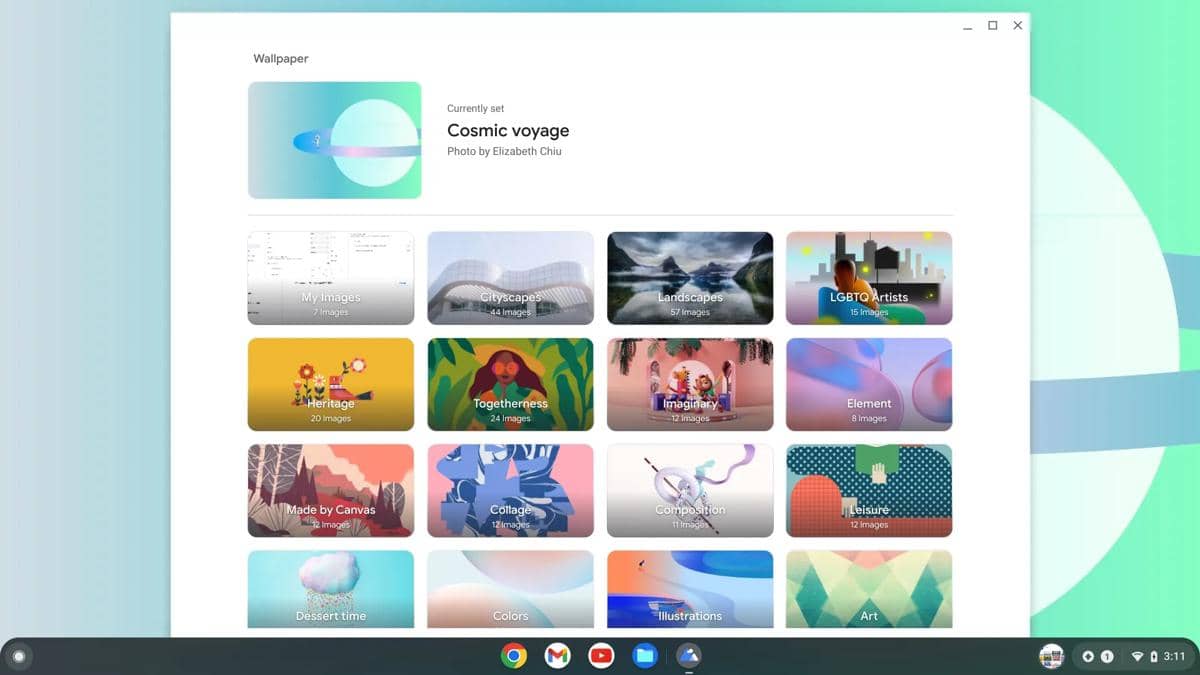The image size is (1200, 675).
Task: Browse the Cityscapes wallpapers
Action: coord(510,277)
